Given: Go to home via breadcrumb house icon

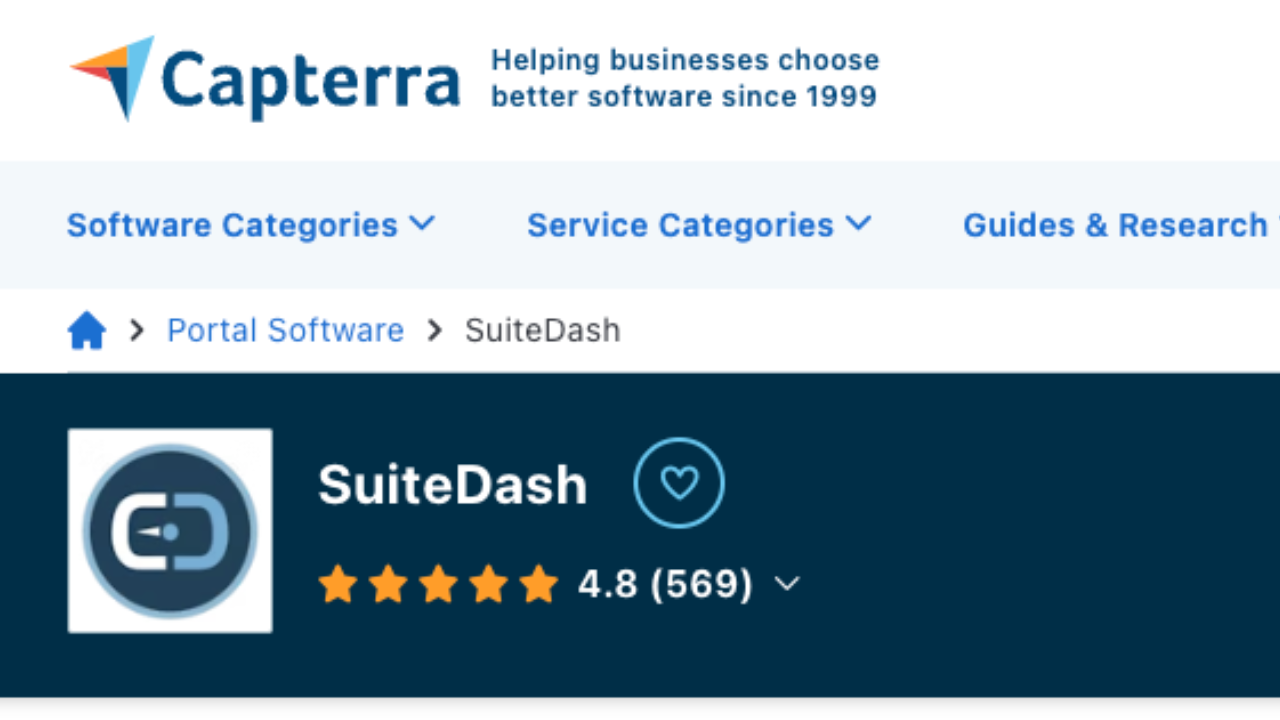Looking at the screenshot, I should 87,330.
